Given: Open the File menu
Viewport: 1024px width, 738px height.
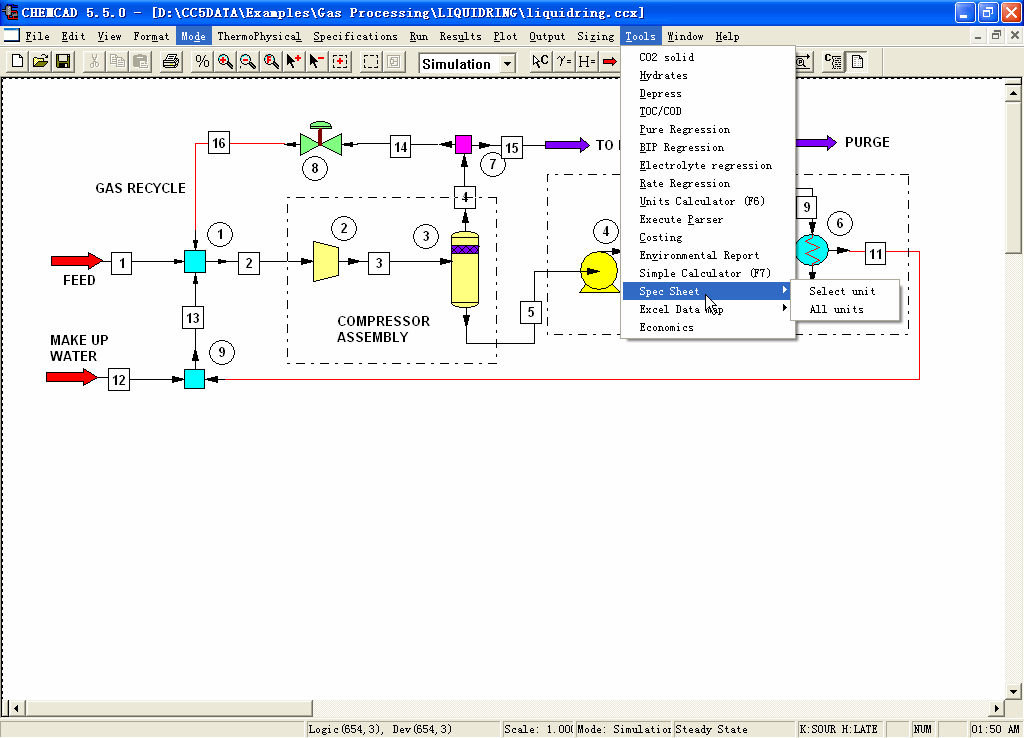Looking at the screenshot, I should pos(37,37).
